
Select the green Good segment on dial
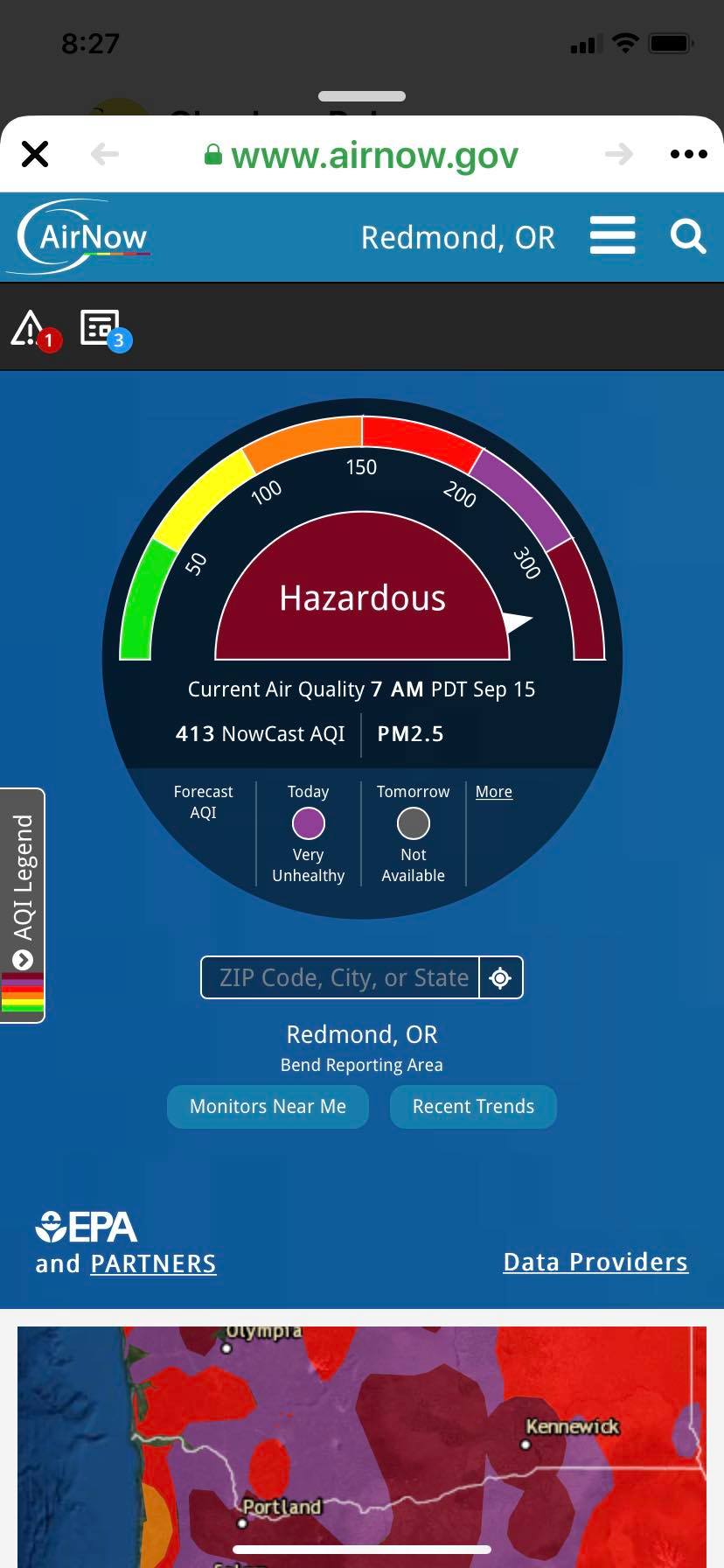pyautogui.click(x=145, y=601)
